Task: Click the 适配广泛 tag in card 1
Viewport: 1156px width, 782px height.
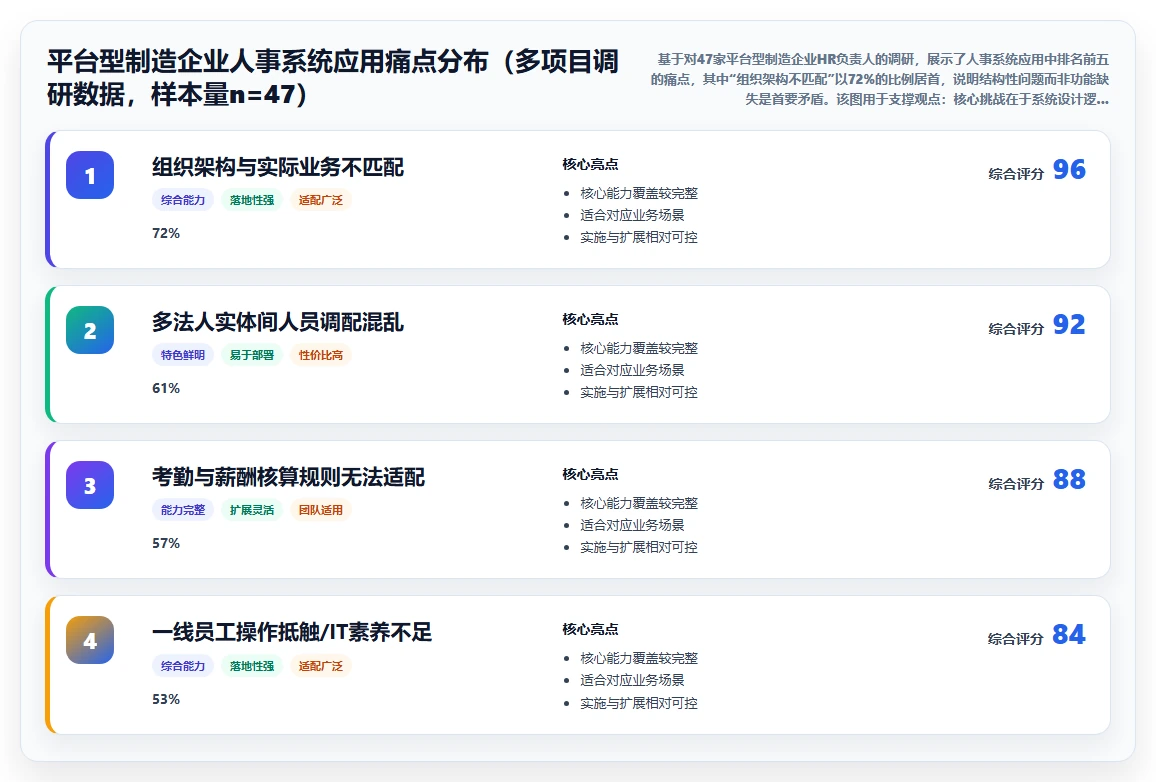Action: [321, 200]
